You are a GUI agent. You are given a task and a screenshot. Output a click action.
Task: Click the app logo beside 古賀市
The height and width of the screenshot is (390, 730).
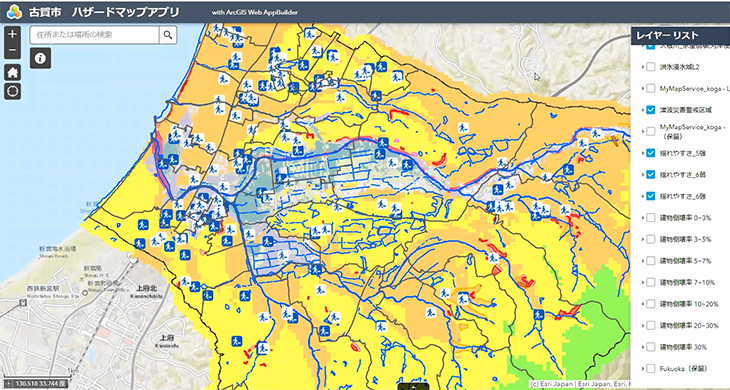tap(14, 12)
